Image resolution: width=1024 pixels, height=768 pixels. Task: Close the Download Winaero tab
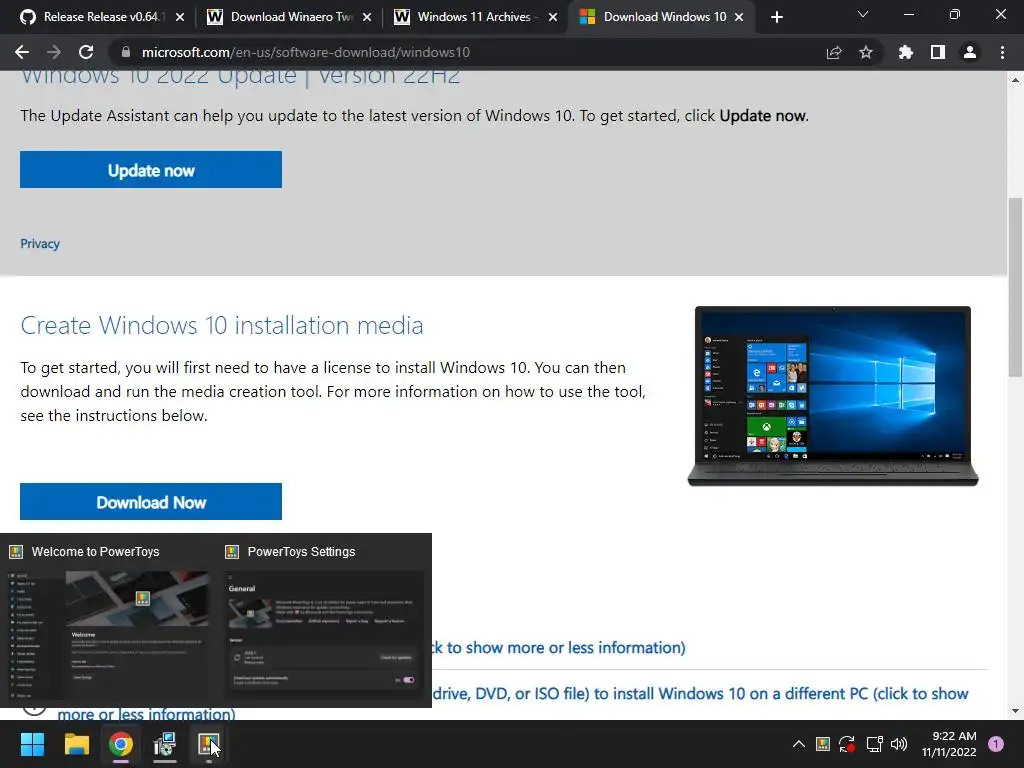tap(367, 17)
